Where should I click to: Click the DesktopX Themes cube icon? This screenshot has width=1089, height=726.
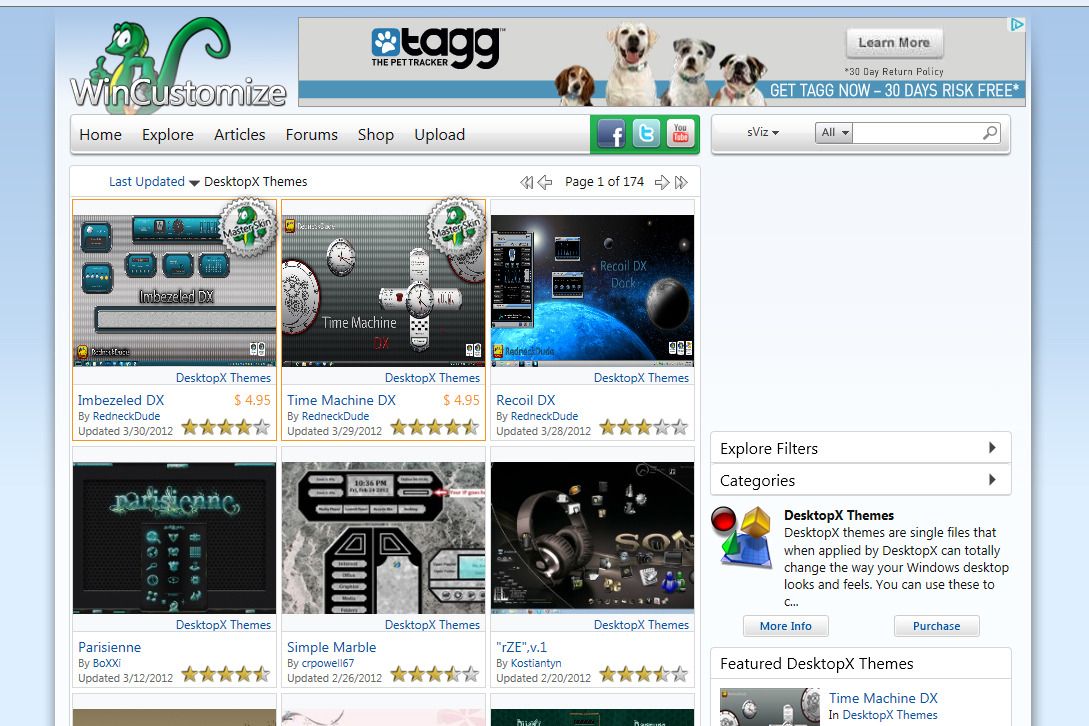tap(742, 537)
